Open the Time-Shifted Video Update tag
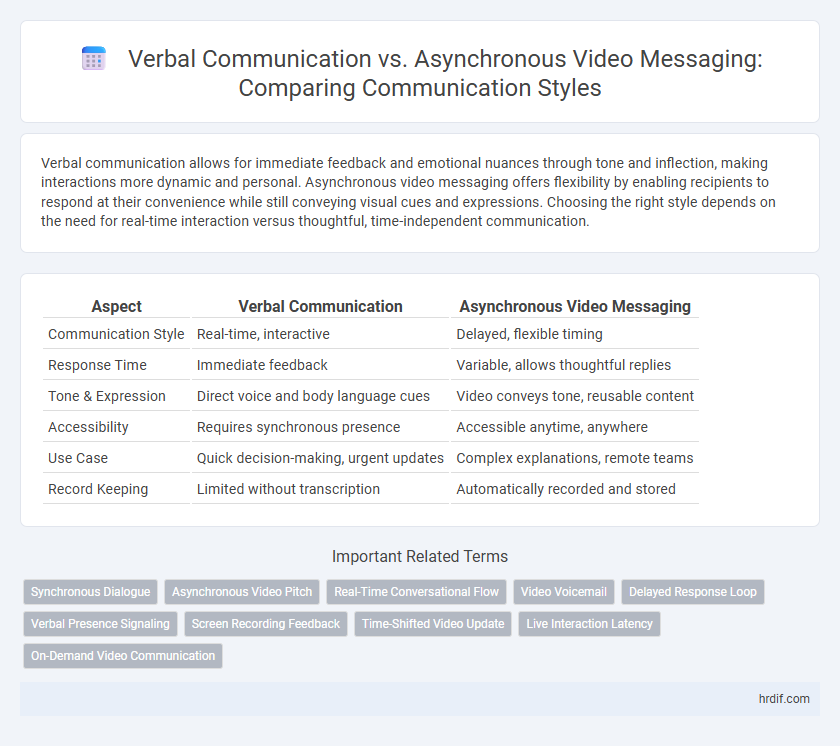840x746 pixels. [x=433, y=624]
